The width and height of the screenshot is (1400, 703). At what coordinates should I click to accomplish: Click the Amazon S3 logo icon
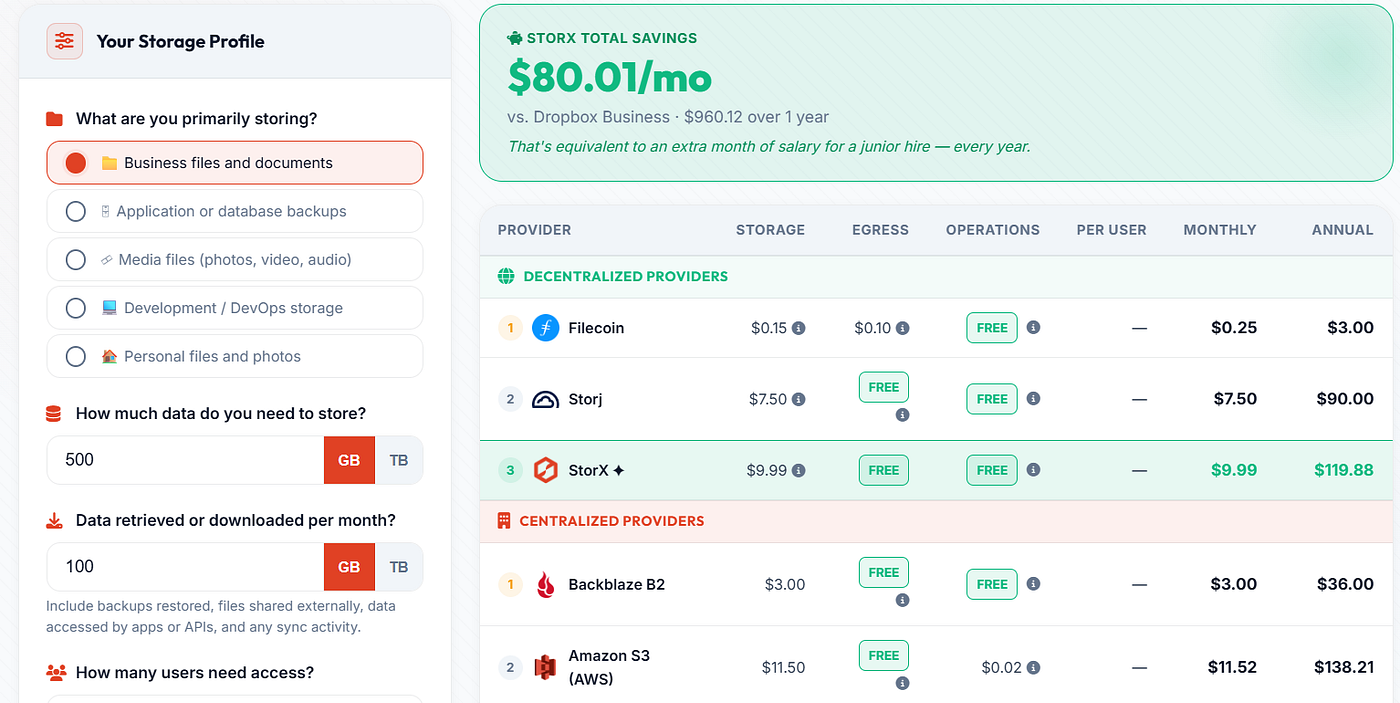pyautogui.click(x=545, y=667)
